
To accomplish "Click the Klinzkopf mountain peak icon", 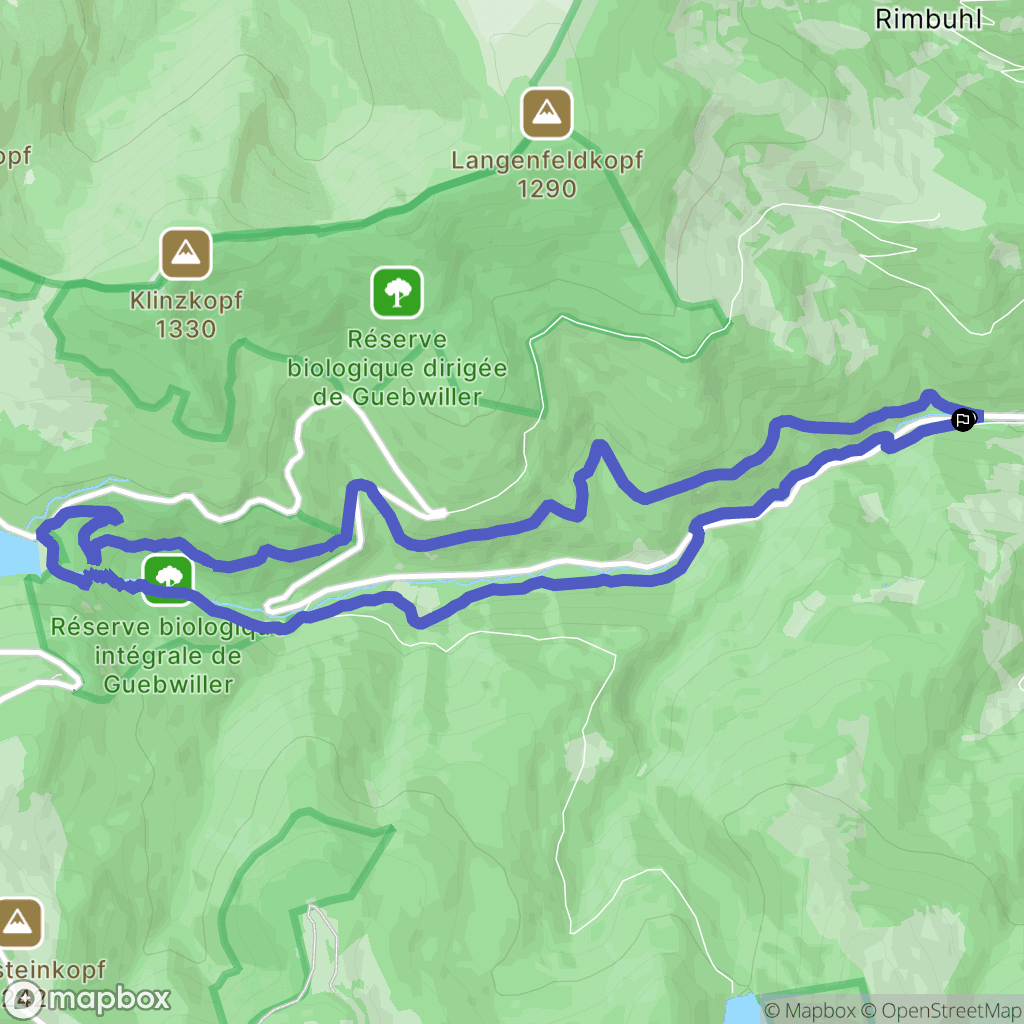I will coord(186,253).
